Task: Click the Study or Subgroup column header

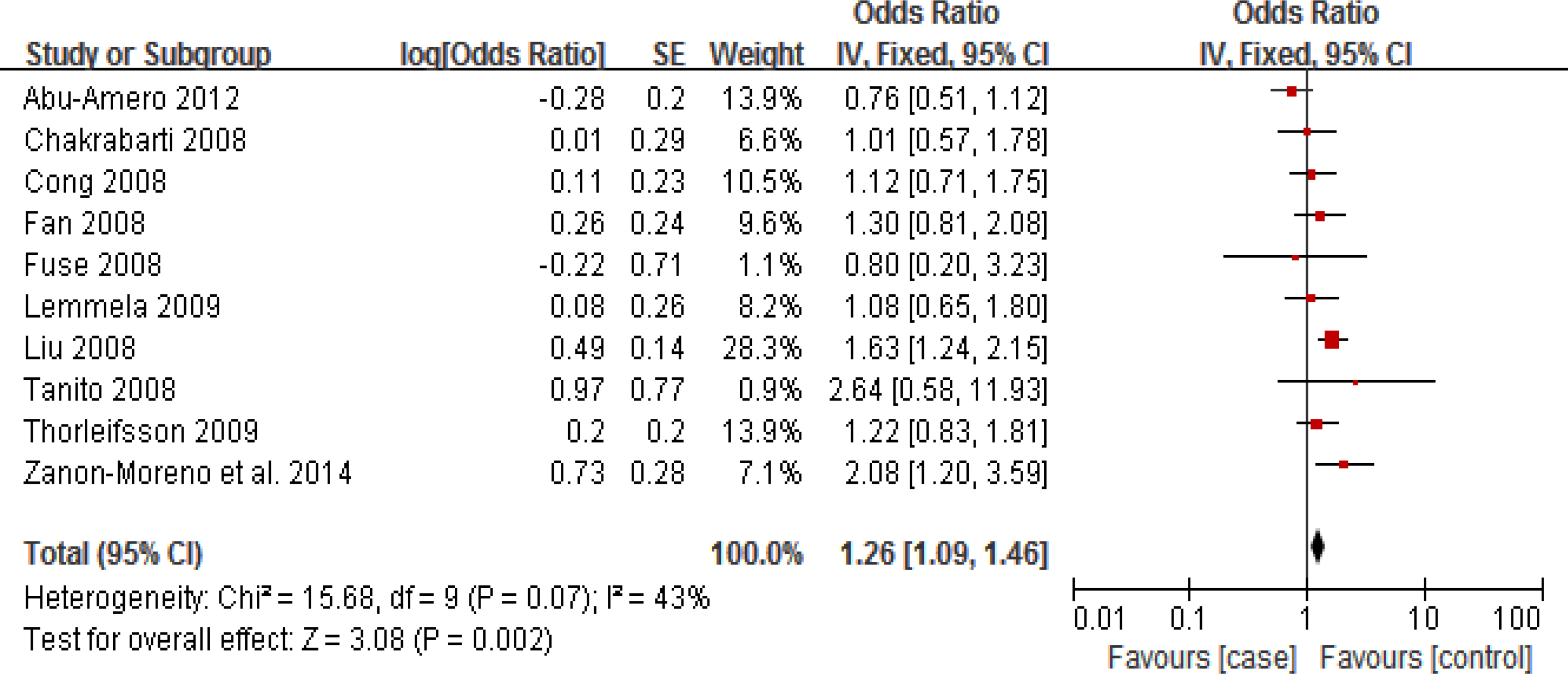Action: [x=148, y=54]
